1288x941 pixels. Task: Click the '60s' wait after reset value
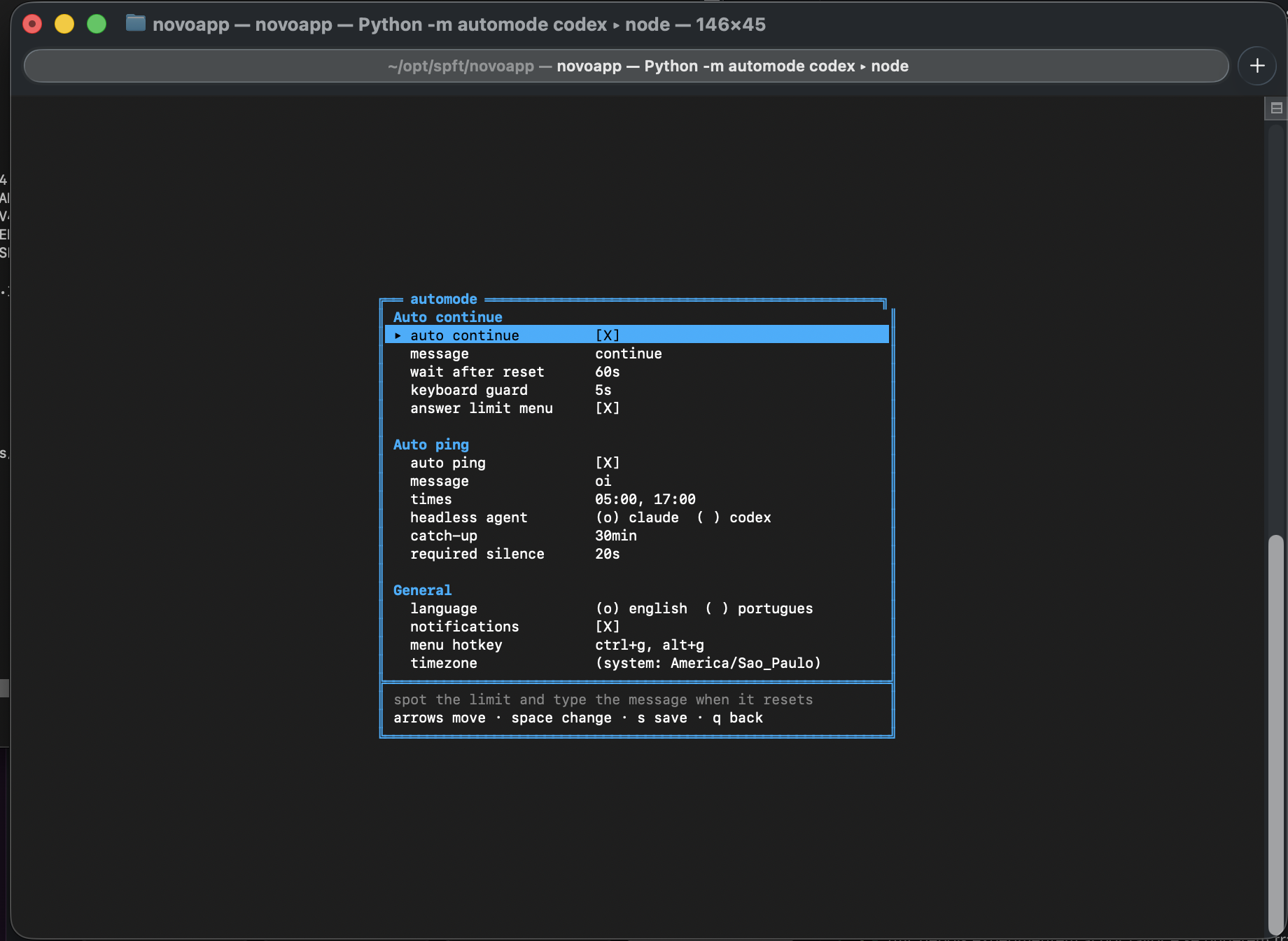[x=608, y=372]
